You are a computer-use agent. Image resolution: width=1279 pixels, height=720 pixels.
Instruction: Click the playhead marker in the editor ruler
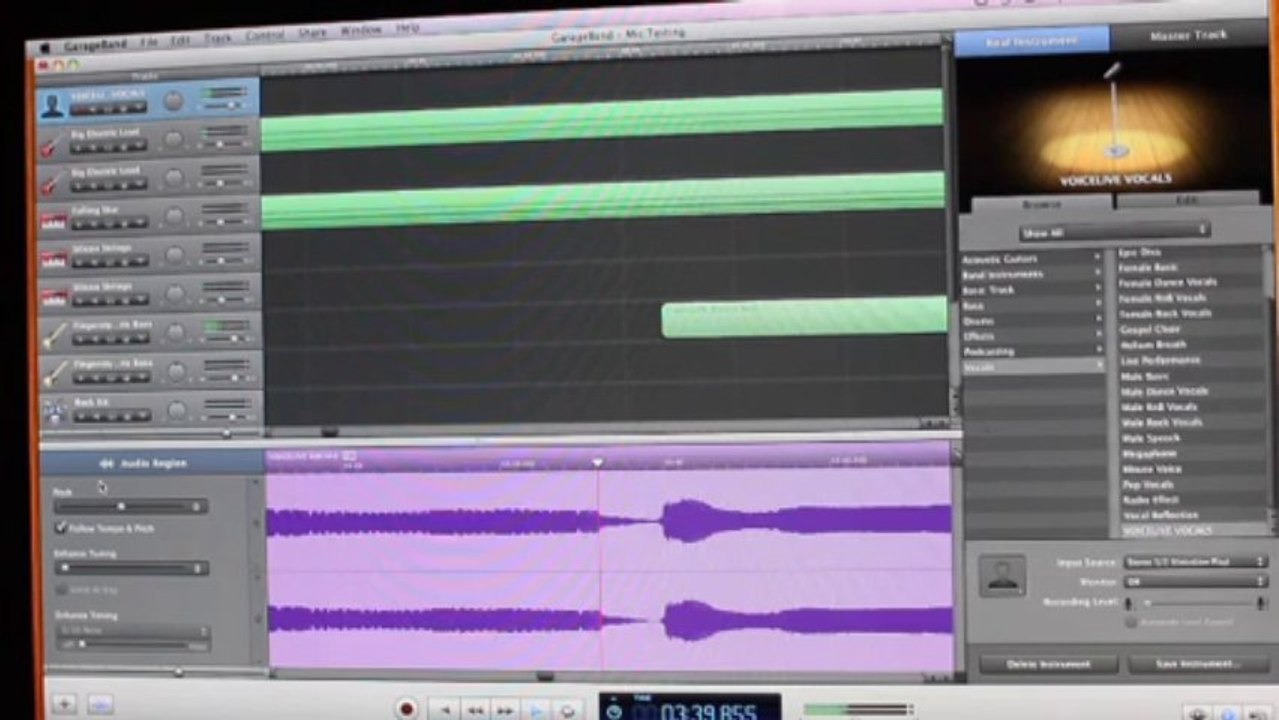(598, 462)
